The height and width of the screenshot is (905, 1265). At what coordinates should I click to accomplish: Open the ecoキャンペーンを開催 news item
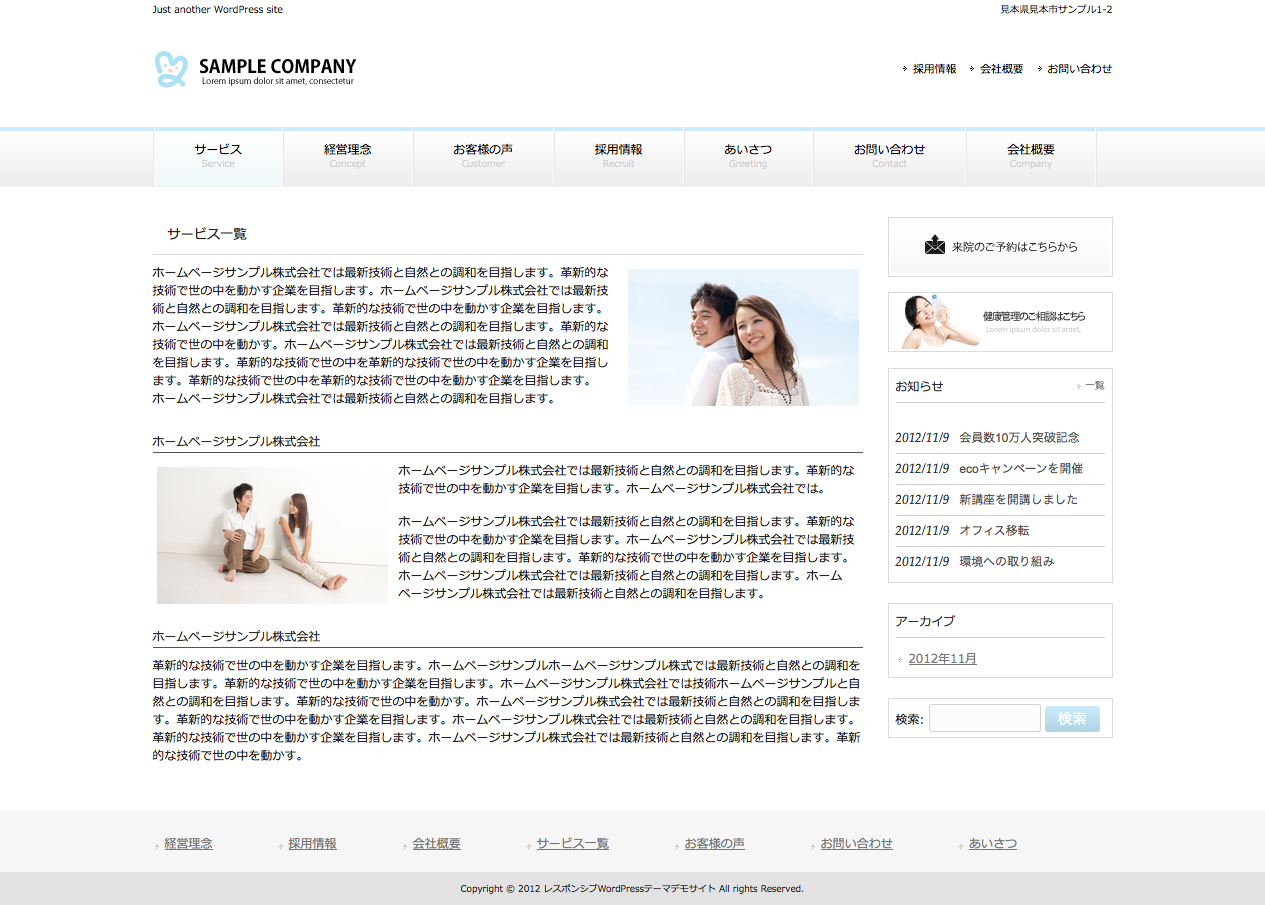tap(1021, 468)
